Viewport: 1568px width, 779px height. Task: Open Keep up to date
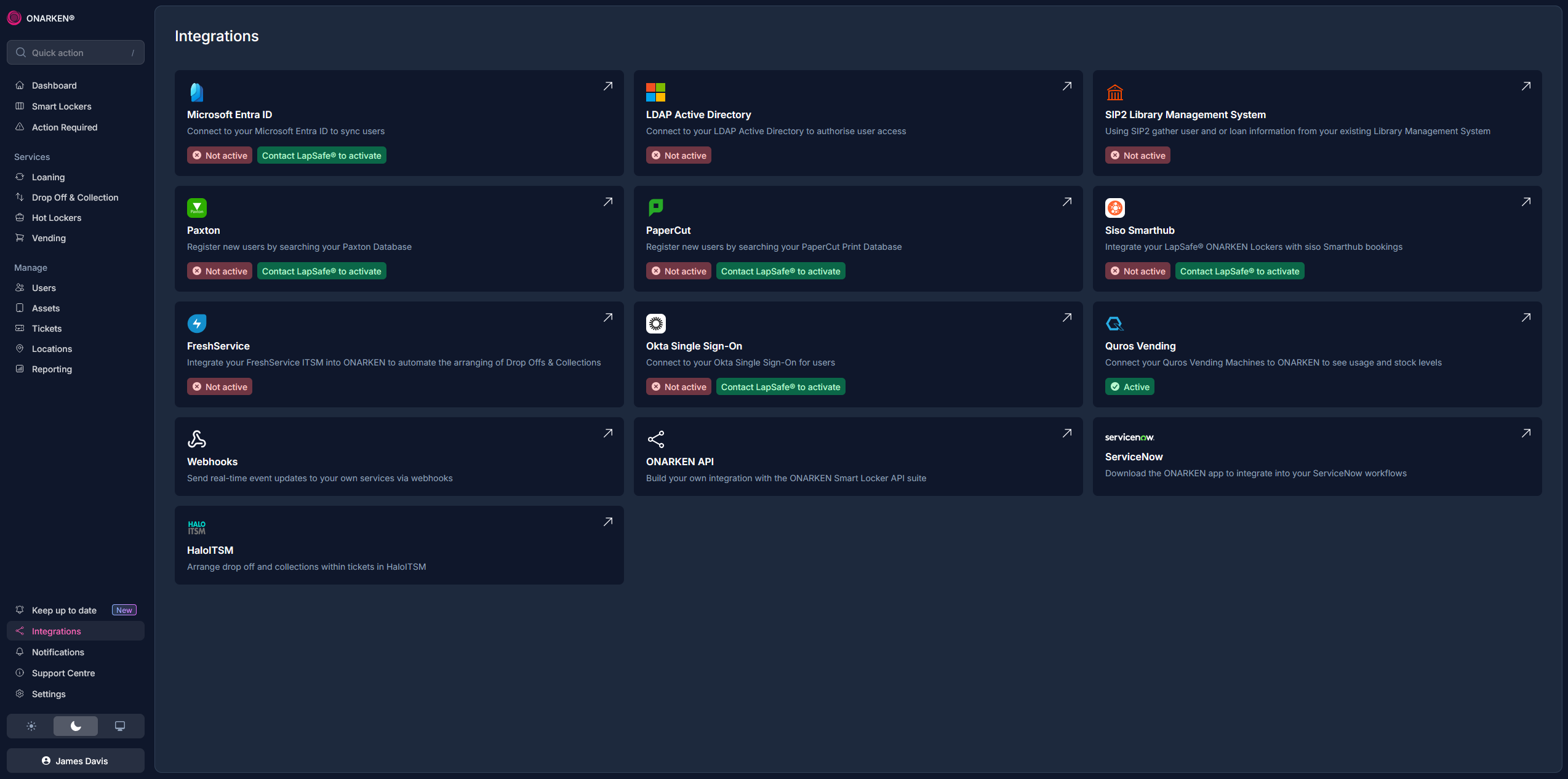pyautogui.click(x=76, y=610)
